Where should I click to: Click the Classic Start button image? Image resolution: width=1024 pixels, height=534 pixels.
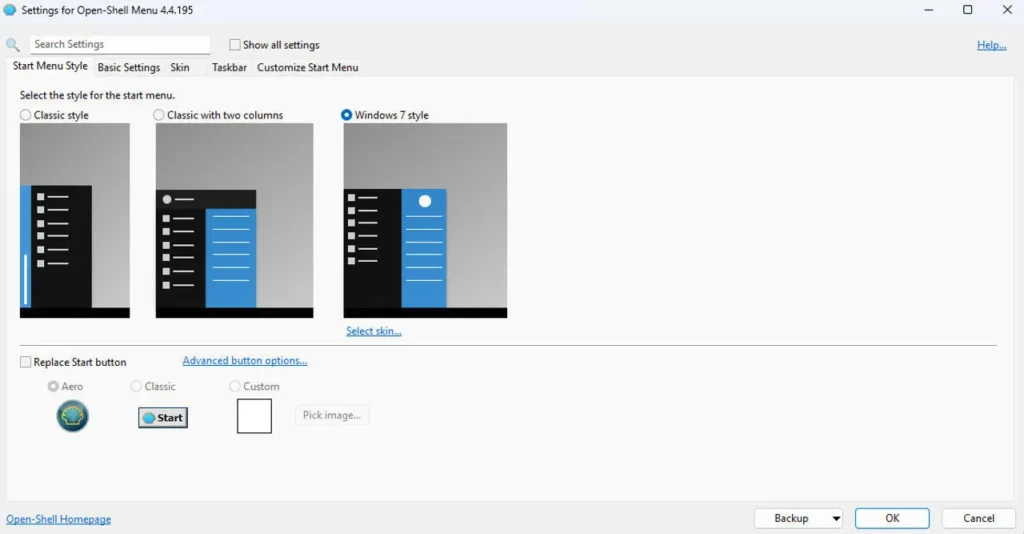[x=163, y=418]
